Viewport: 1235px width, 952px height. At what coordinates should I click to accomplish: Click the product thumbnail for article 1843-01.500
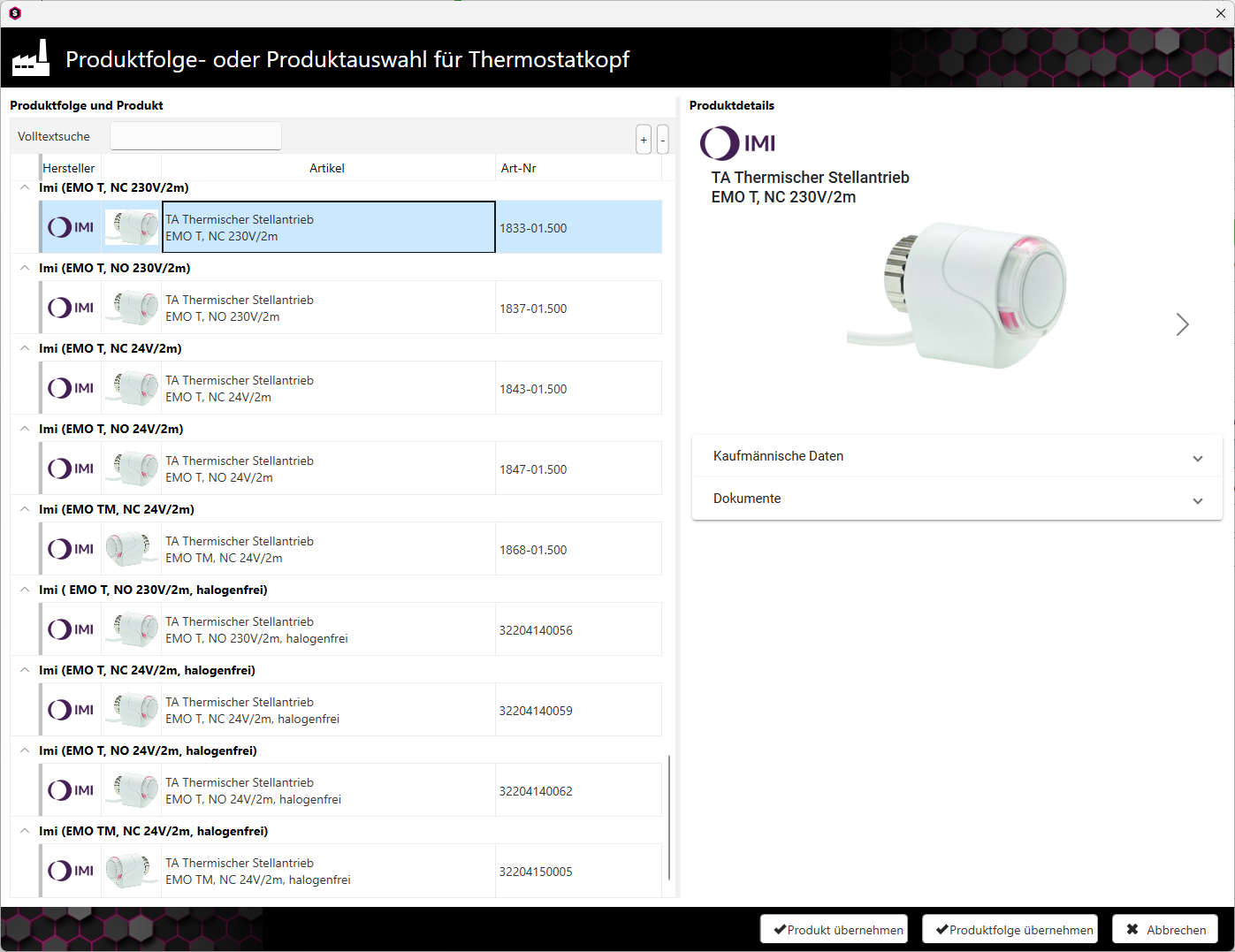click(132, 388)
